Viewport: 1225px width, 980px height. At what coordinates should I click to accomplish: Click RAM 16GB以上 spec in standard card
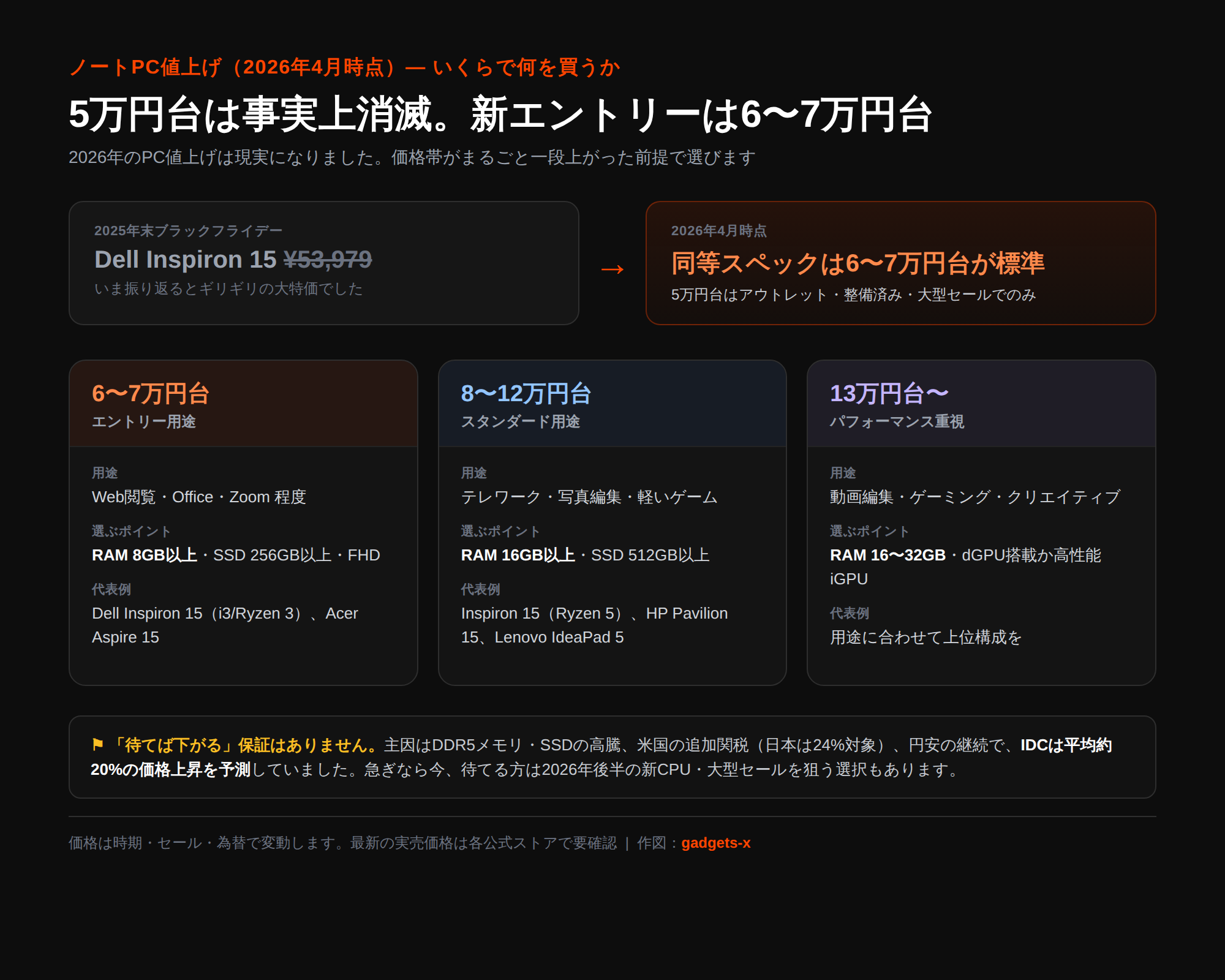coord(518,555)
